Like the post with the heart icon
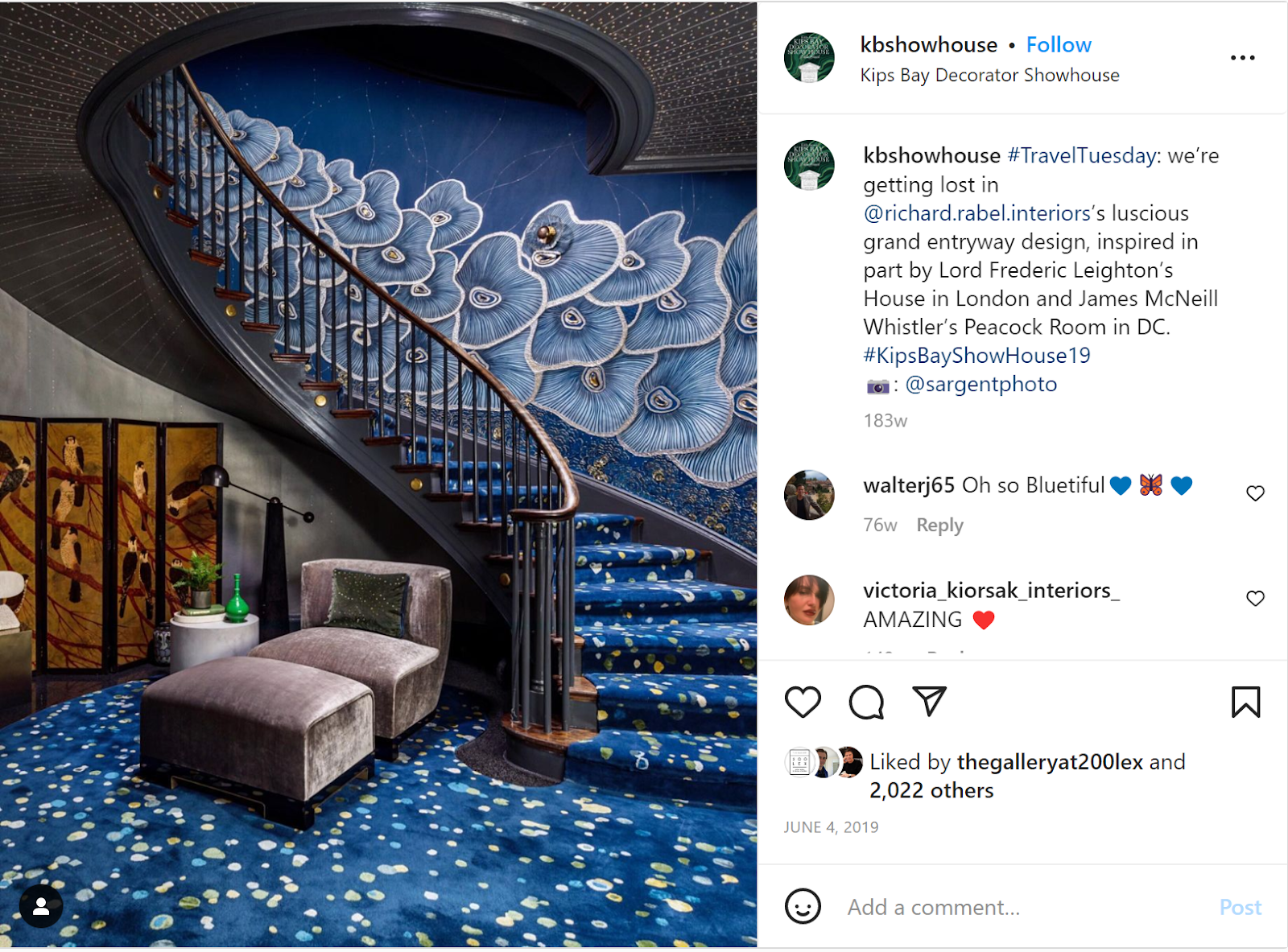 pos(803,702)
